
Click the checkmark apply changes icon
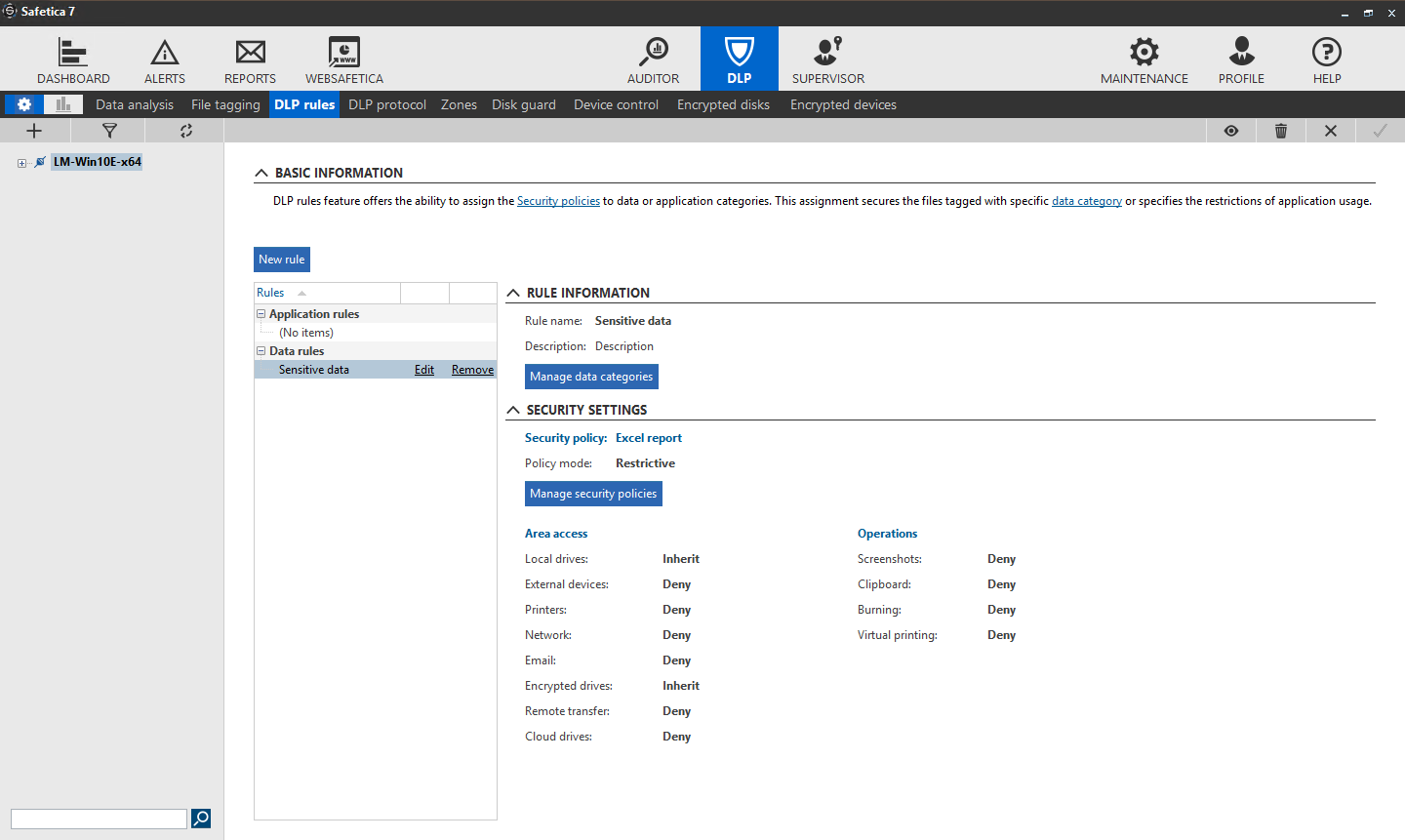[x=1381, y=131]
